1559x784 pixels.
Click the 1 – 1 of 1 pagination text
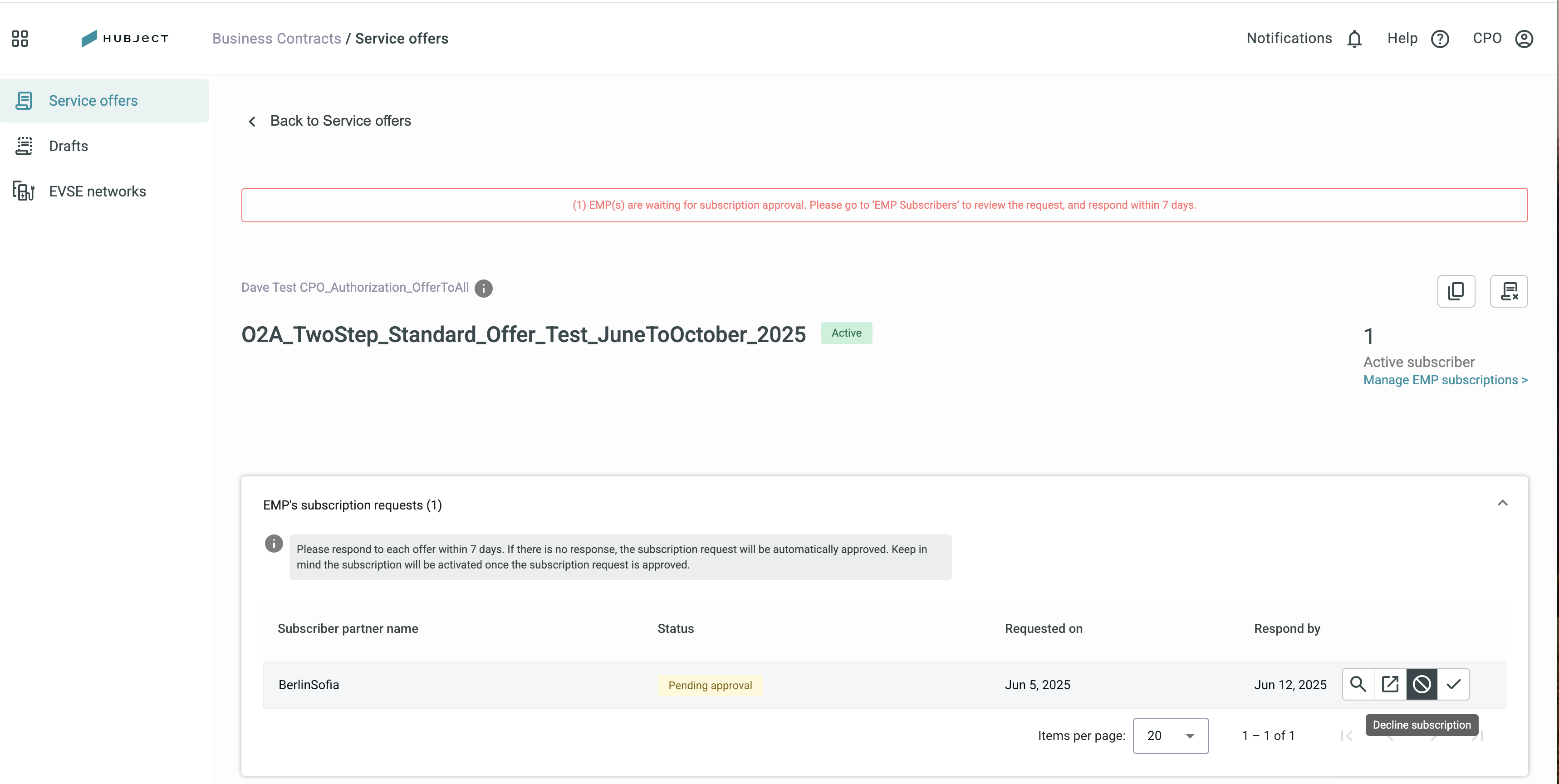[x=1268, y=735]
